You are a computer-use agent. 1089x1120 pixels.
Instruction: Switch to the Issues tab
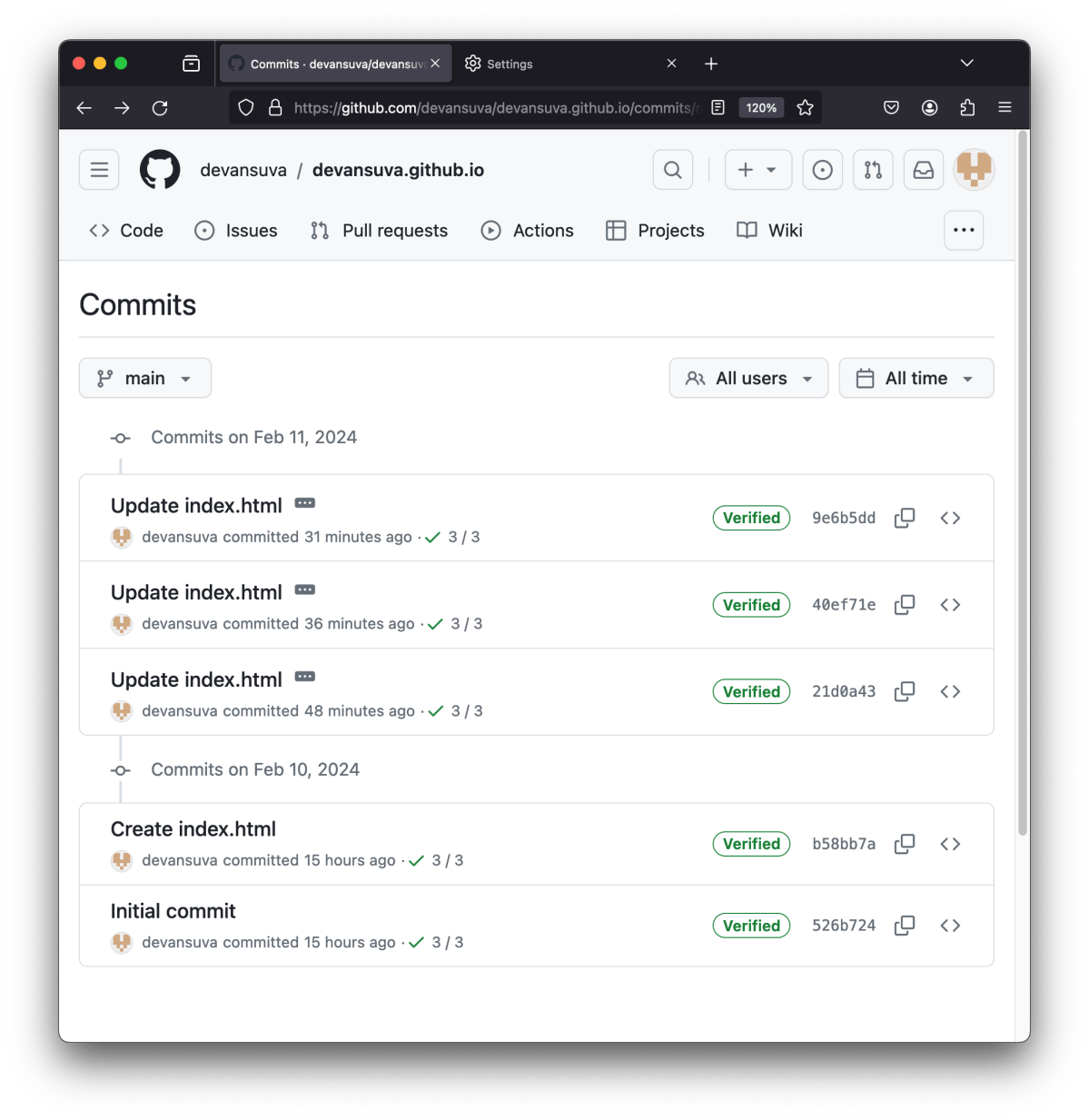[x=236, y=231]
